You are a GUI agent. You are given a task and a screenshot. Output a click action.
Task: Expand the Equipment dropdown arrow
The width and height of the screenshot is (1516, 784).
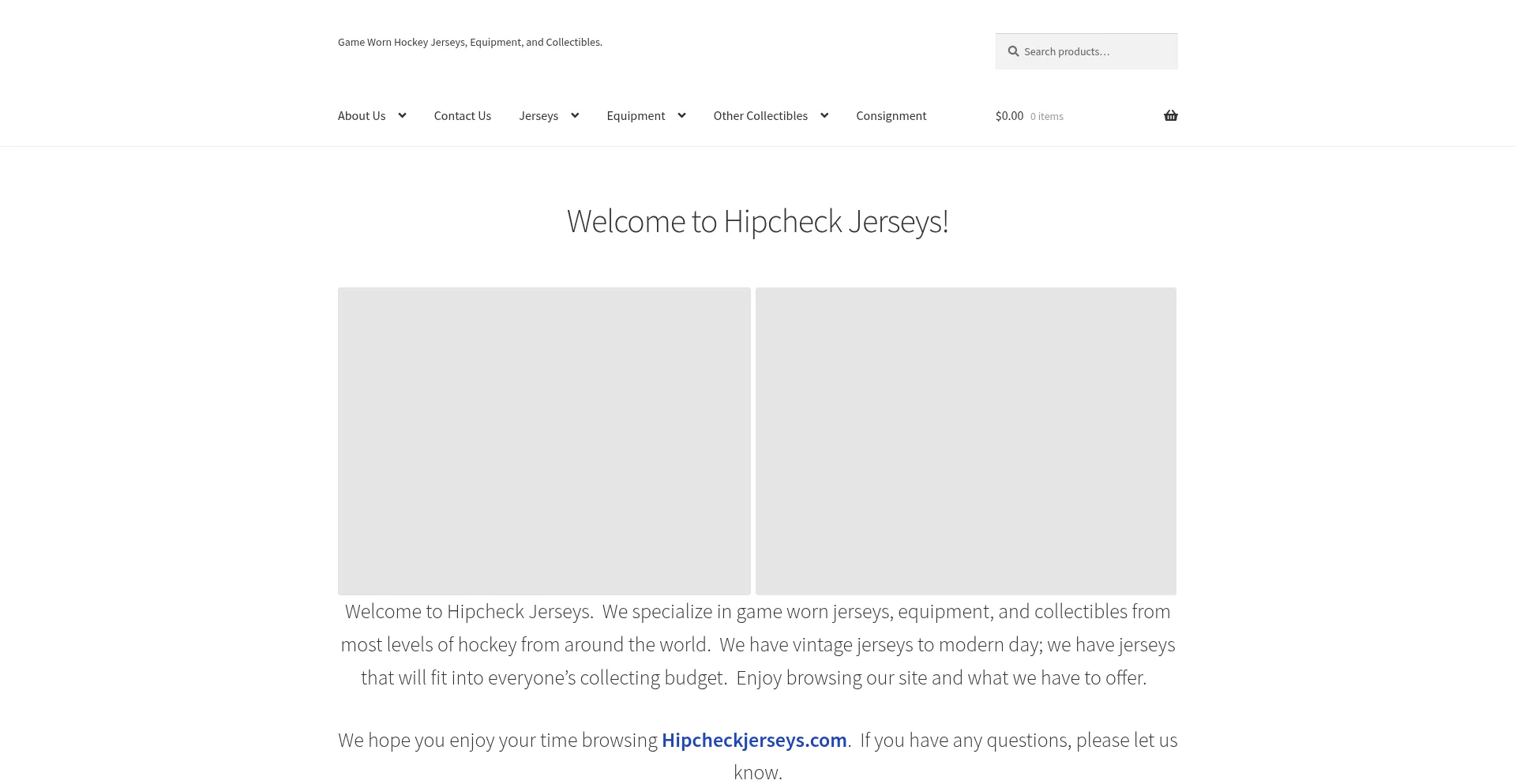681,115
